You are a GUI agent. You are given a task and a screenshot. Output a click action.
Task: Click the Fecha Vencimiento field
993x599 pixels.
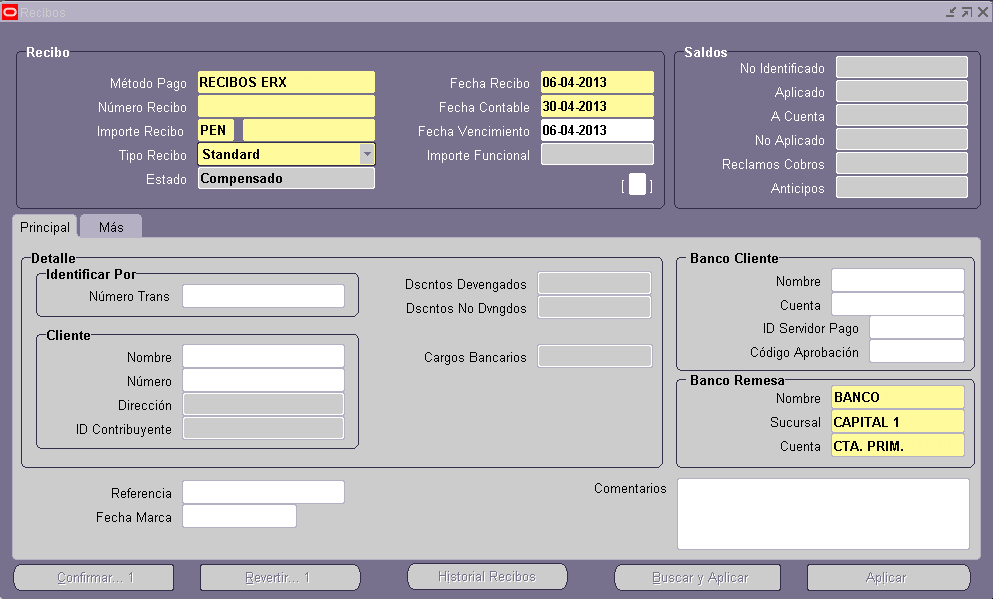click(597, 130)
